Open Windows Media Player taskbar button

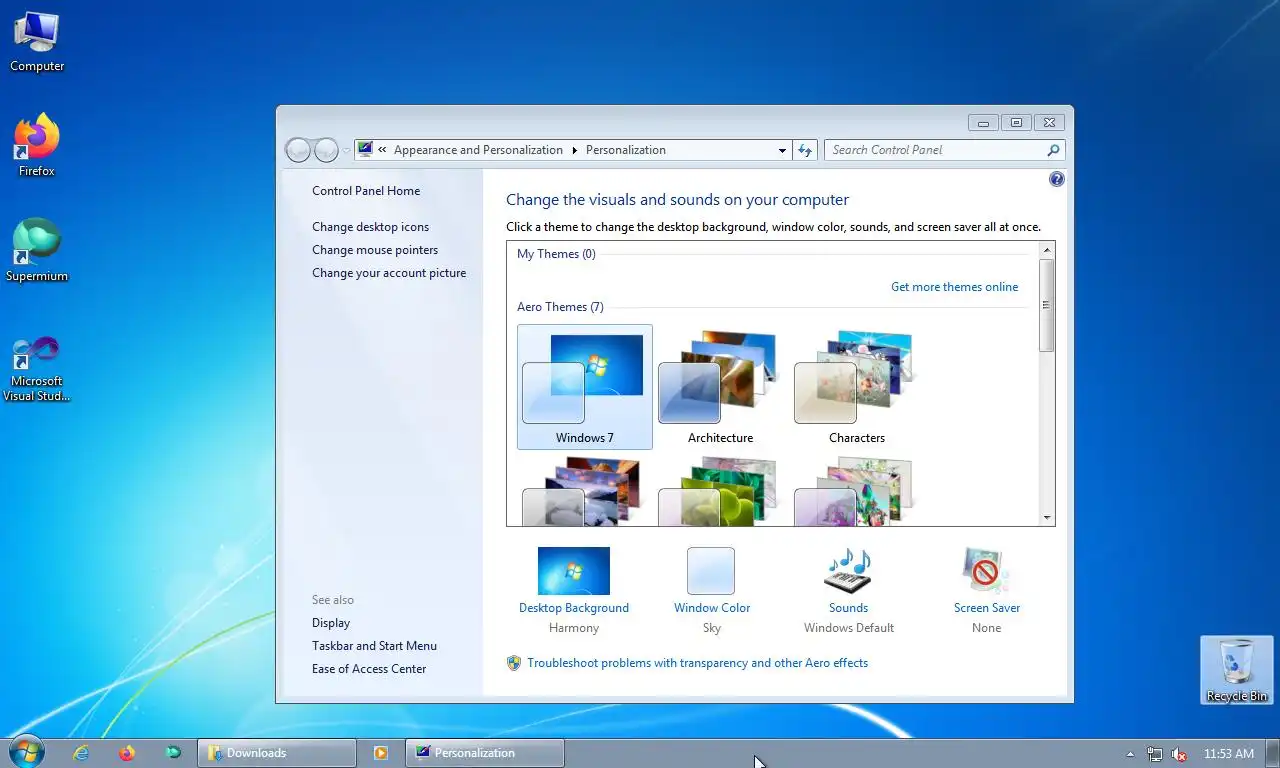point(380,753)
